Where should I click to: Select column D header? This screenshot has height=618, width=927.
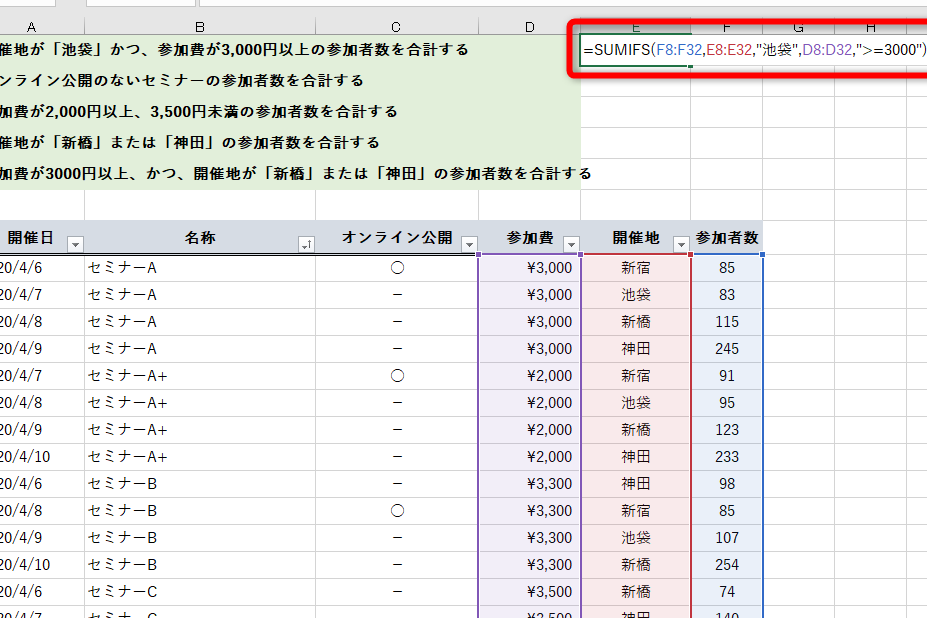(529, 26)
